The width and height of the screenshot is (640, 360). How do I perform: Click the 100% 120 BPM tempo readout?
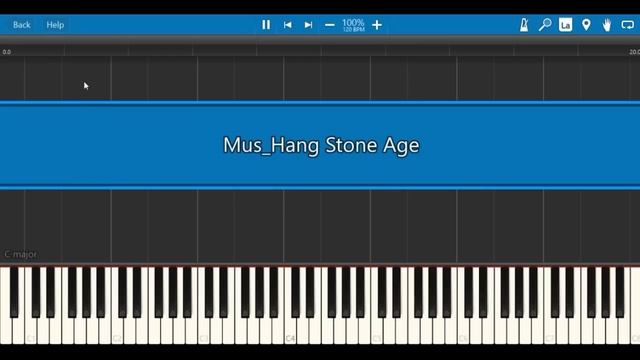tap(353, 25)
